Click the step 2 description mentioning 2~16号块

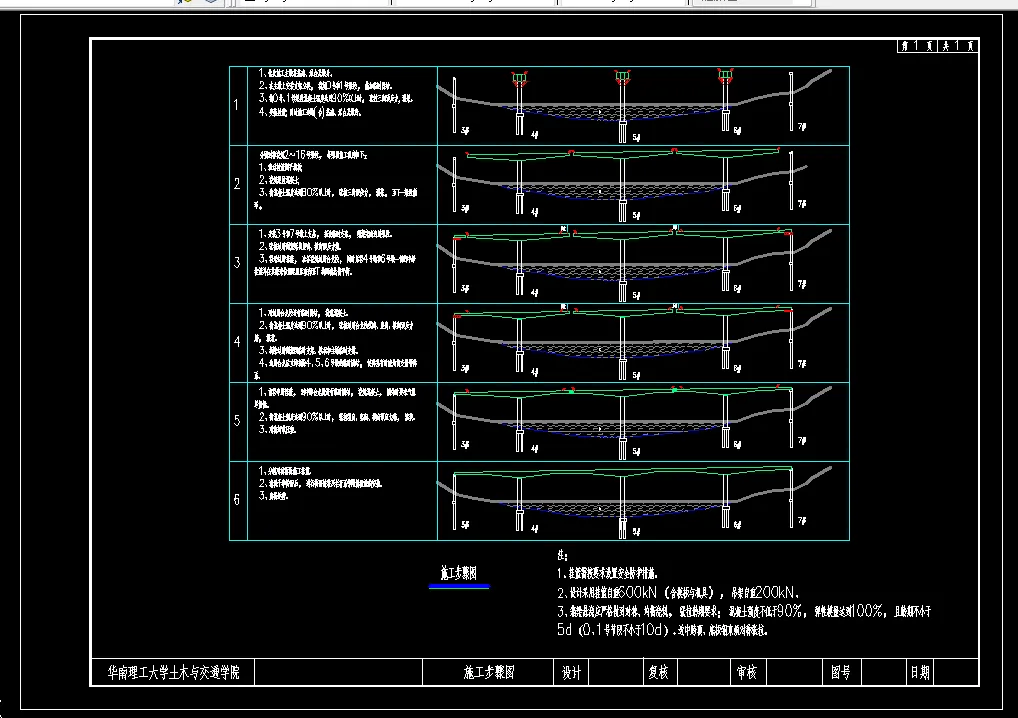coord(313,155)
